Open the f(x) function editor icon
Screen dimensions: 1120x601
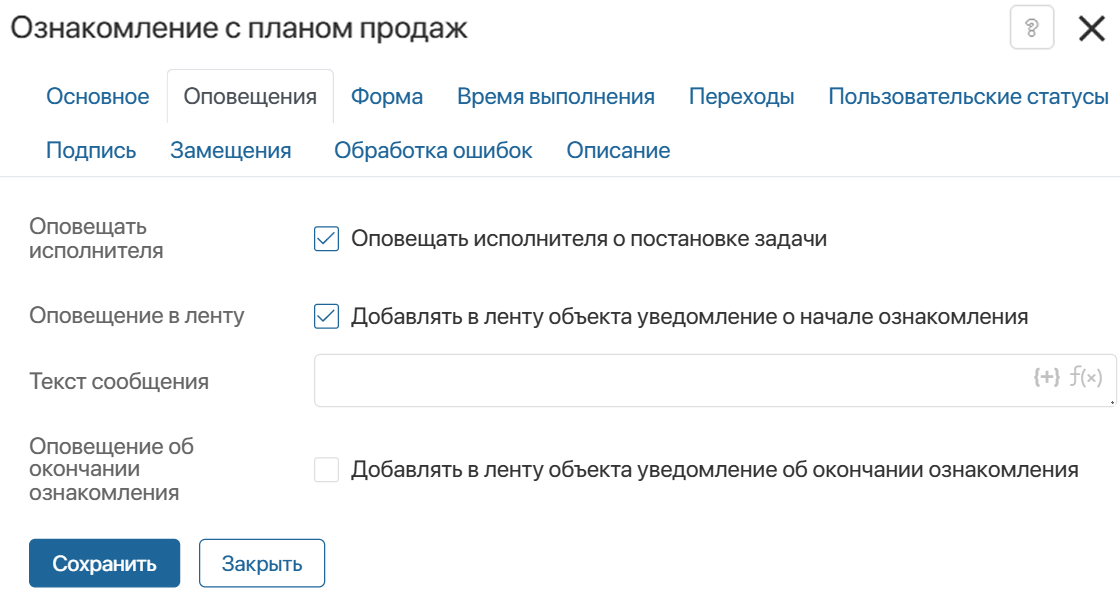(1085, 377)
